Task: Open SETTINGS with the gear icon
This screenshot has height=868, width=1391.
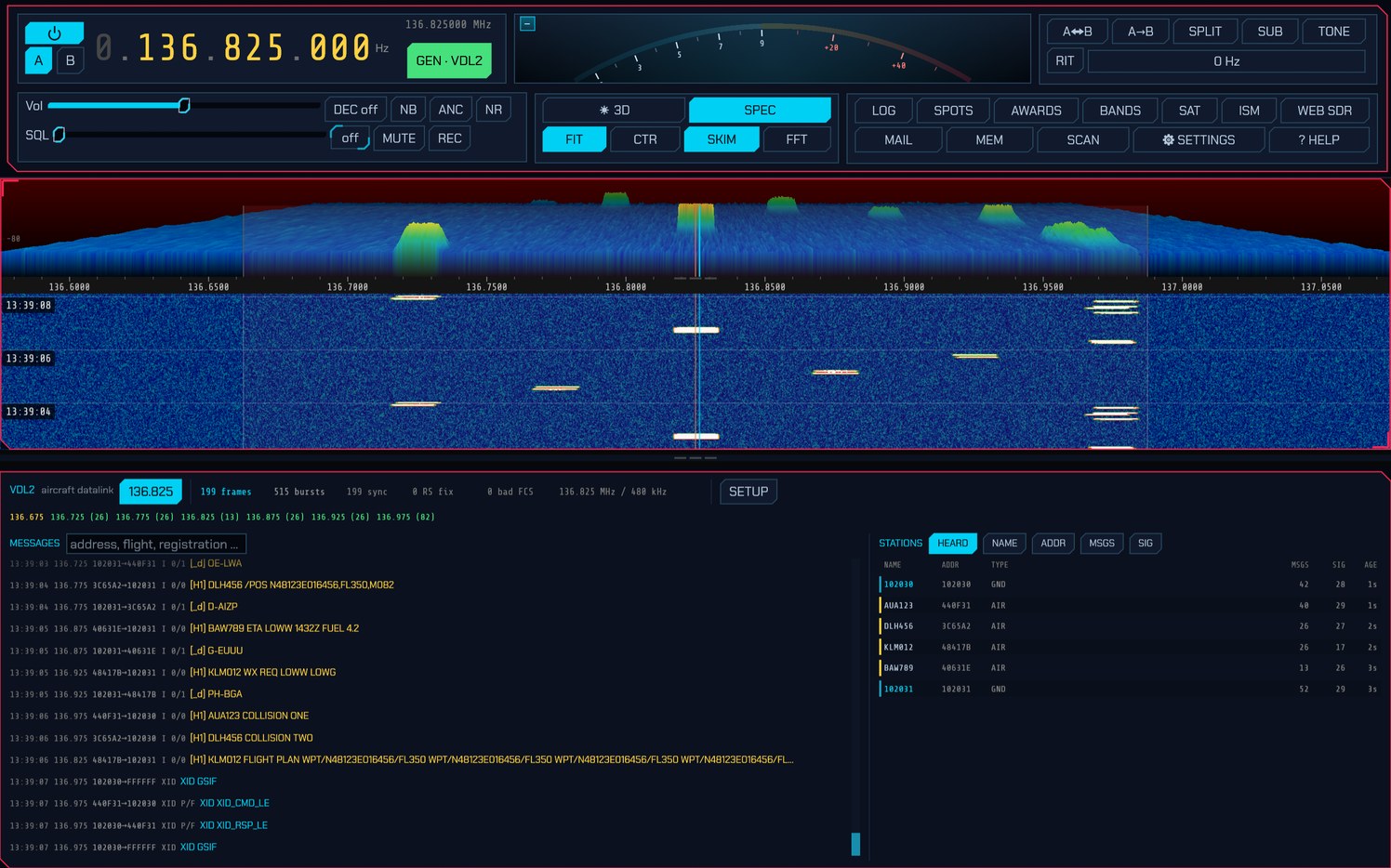Action: coord(1199,139)
